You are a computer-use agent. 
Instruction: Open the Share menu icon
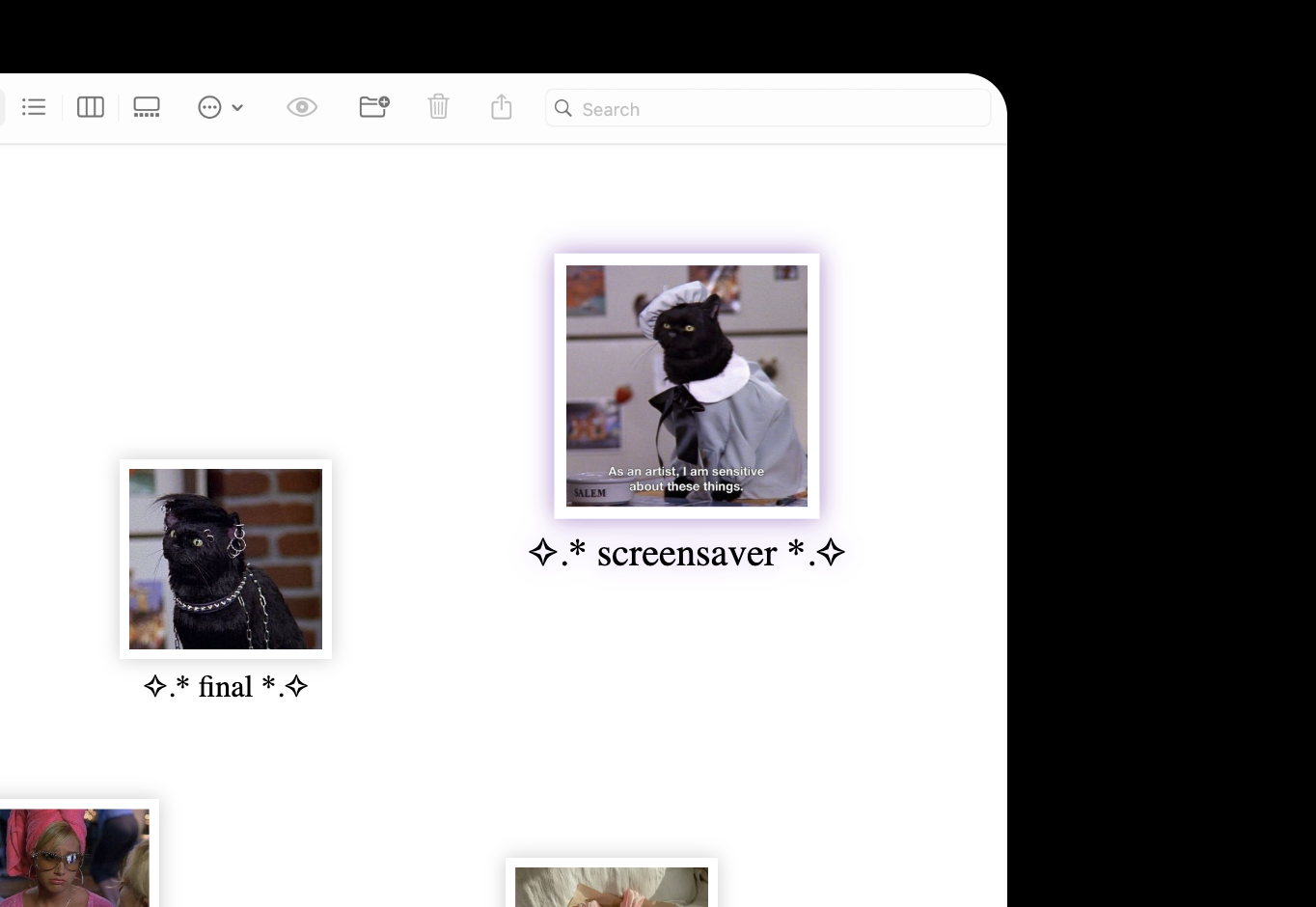[x=502, y=106]
